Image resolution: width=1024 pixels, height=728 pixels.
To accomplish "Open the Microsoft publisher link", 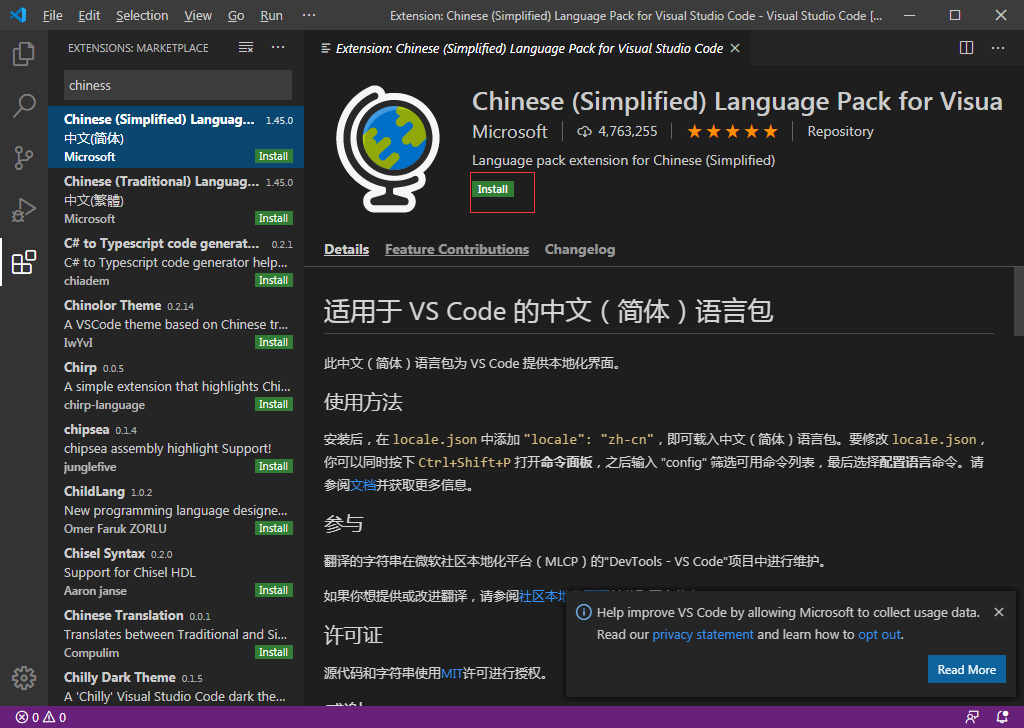I will pos(510,132).
